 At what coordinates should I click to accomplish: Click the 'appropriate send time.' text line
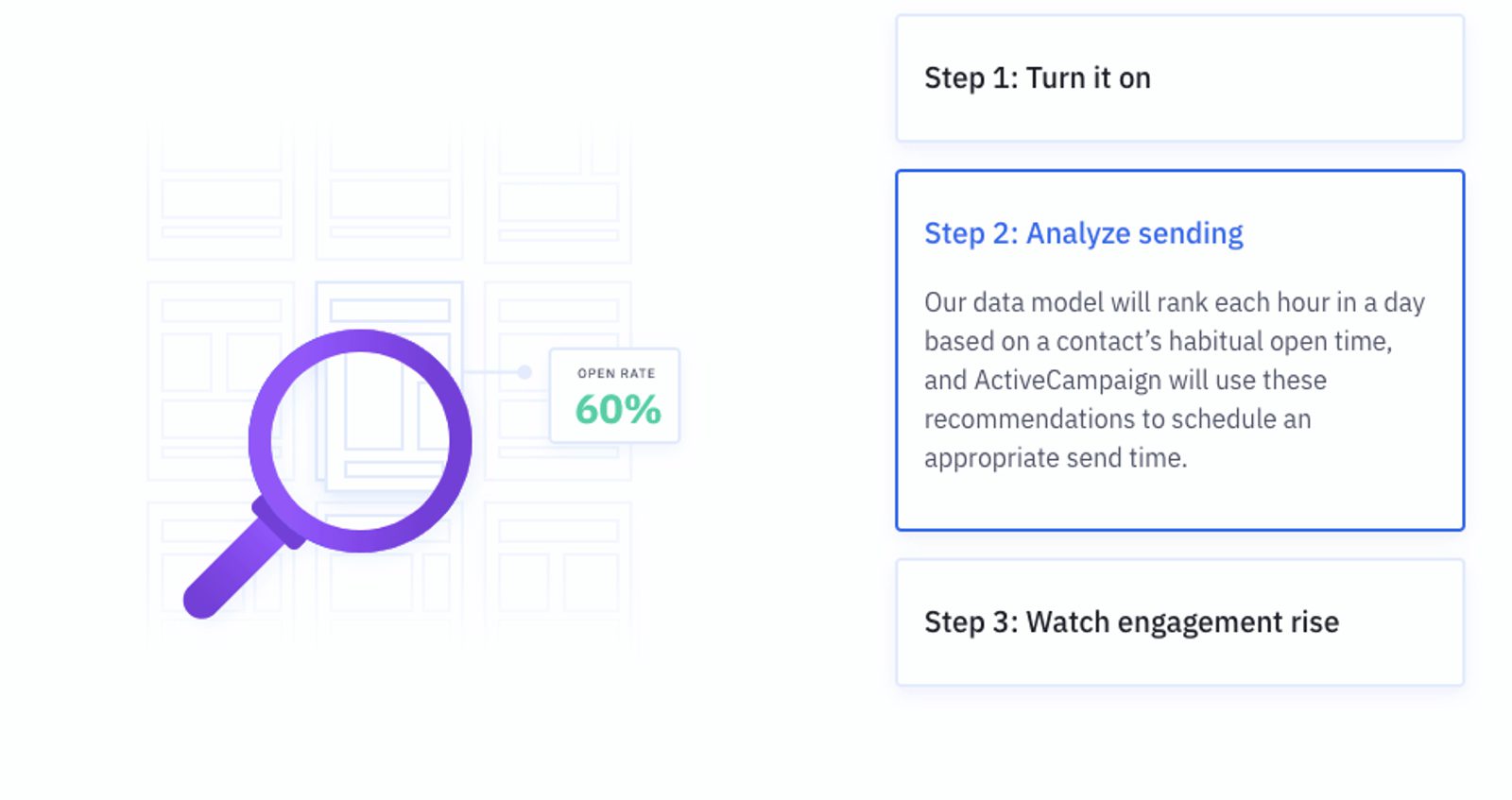(x=1055, y=458)
